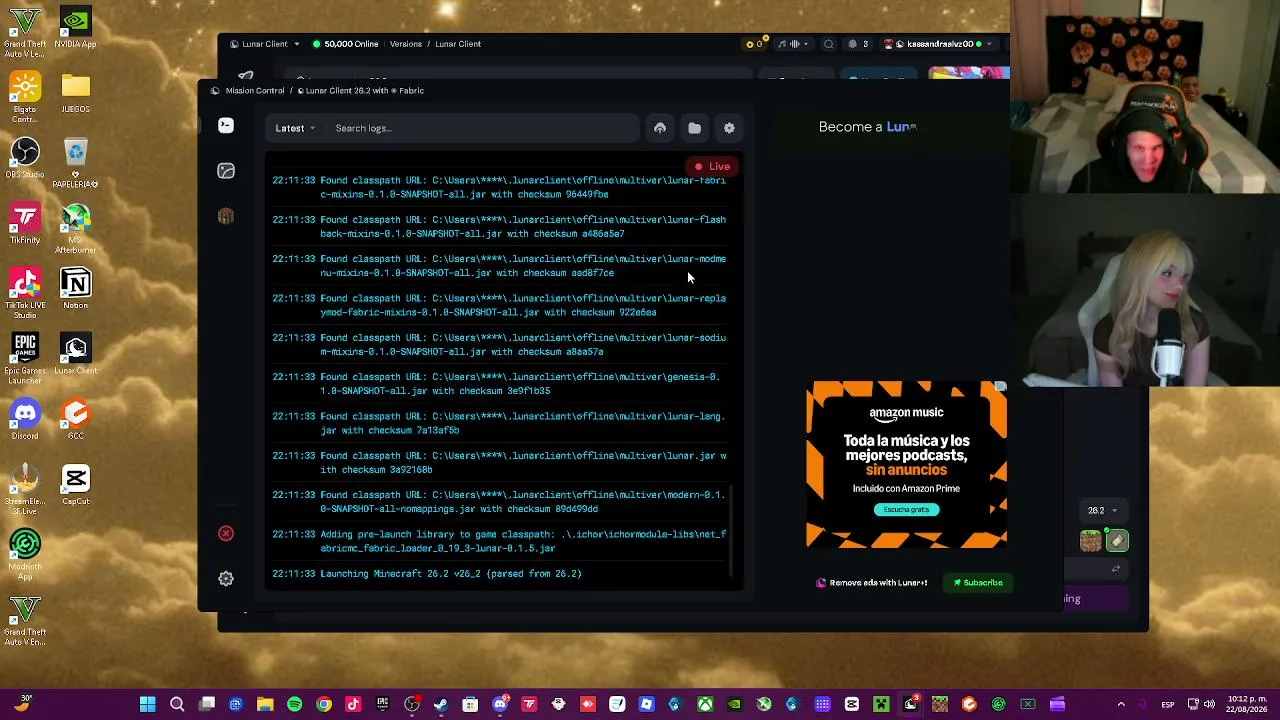Open OBS Studio desktop shortcut

pyautogui.click(x=25, y=158)
